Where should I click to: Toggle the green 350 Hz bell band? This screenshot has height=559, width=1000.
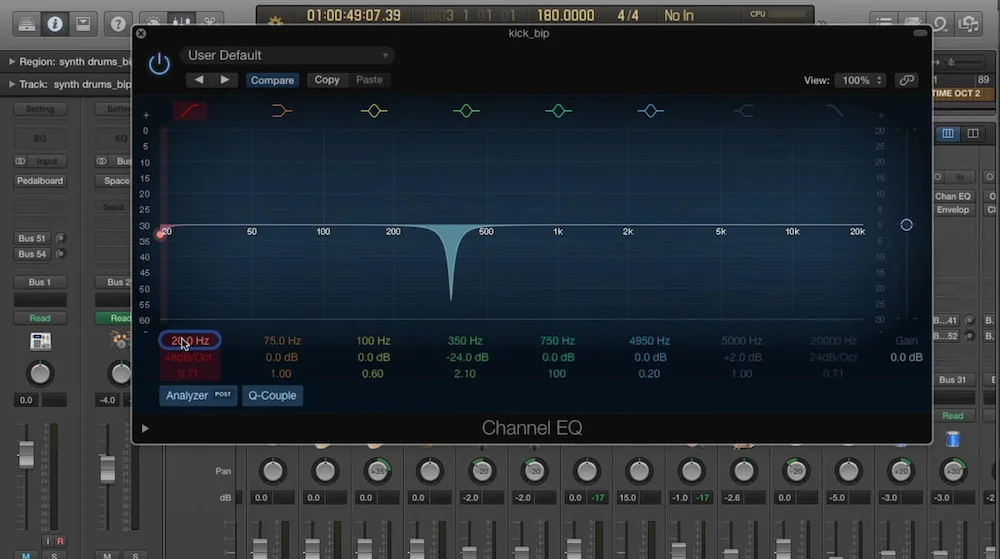(x=466, y=111)
